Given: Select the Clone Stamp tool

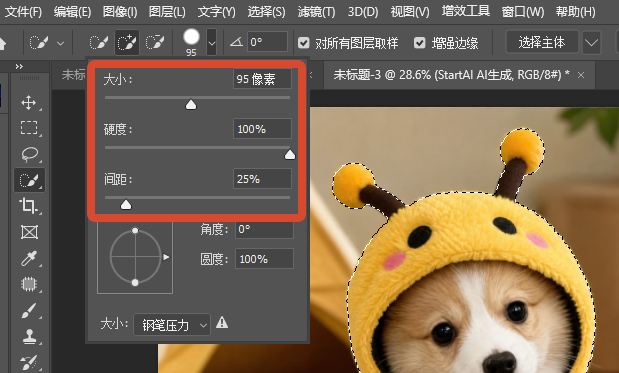Looking at the screenshot, I should [30, 337].
